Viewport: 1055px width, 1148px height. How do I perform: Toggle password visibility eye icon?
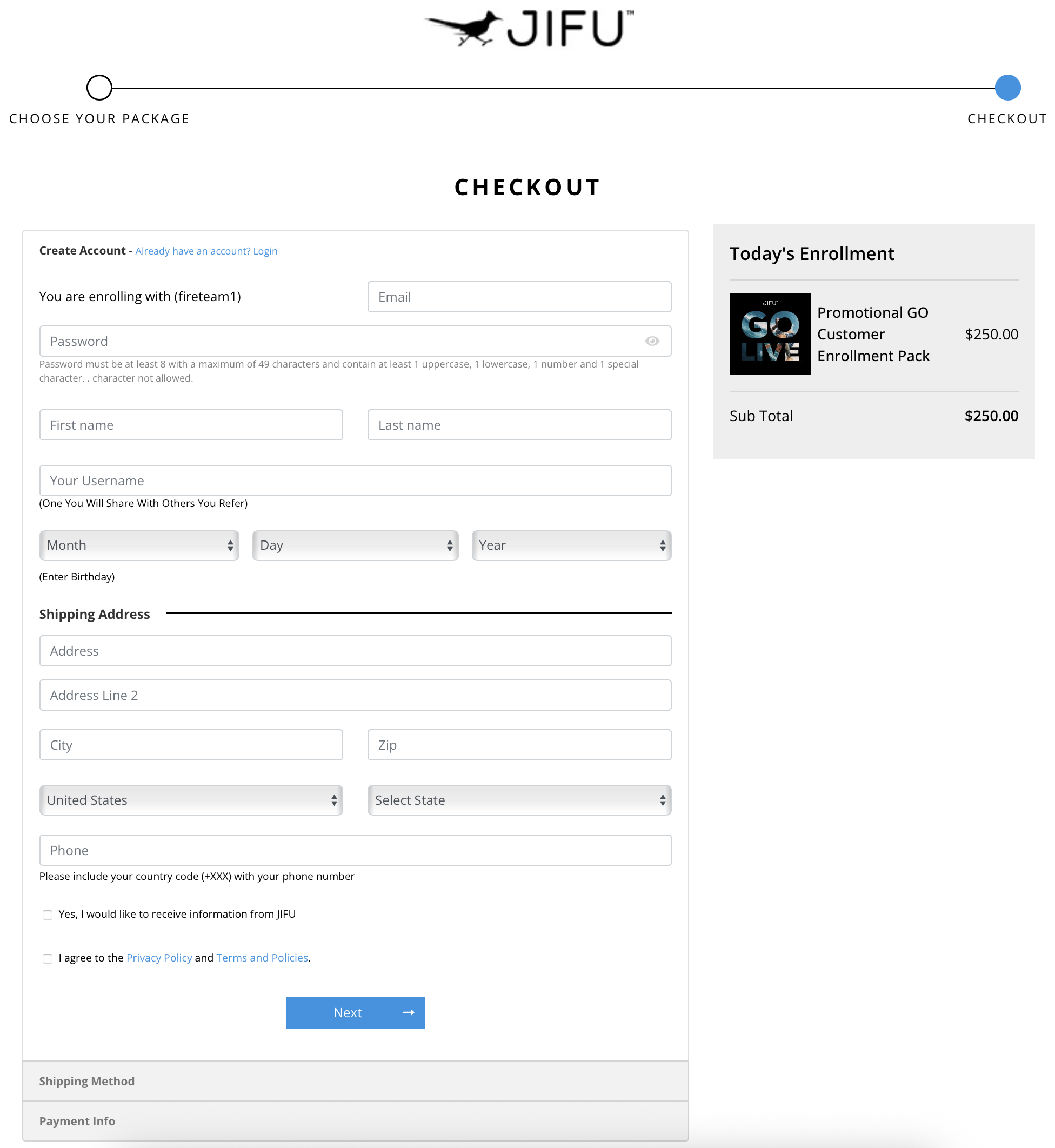pyautogui.click(x=652, y=342)
